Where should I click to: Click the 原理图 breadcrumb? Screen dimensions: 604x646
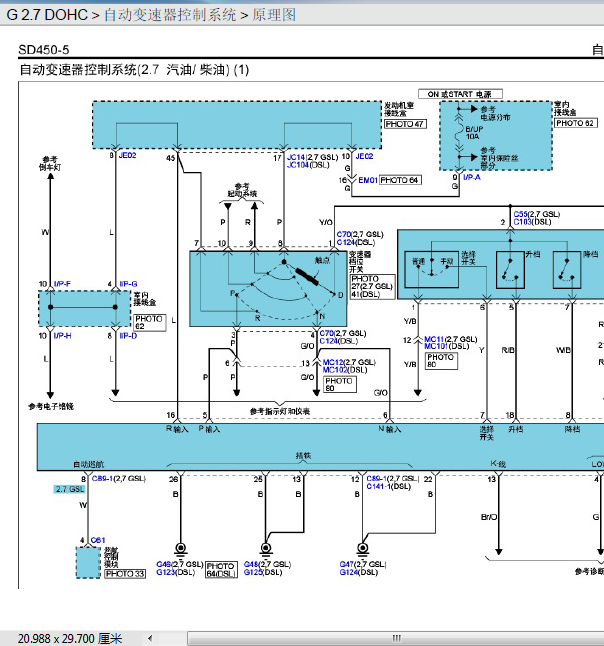(274, 15)
